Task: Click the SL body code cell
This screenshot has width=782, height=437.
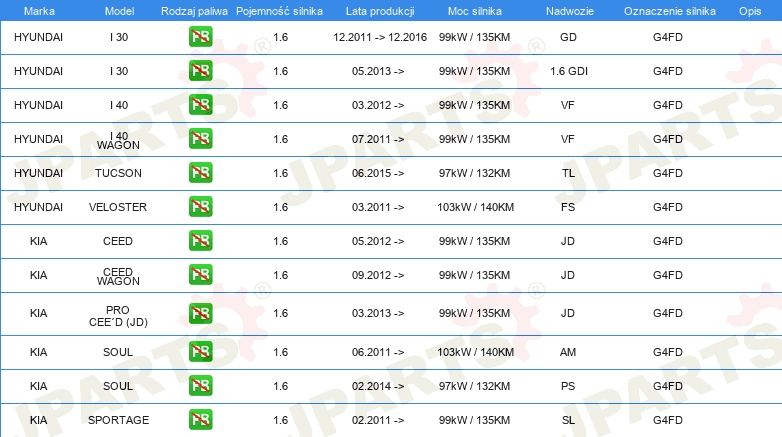Action: 568,420
